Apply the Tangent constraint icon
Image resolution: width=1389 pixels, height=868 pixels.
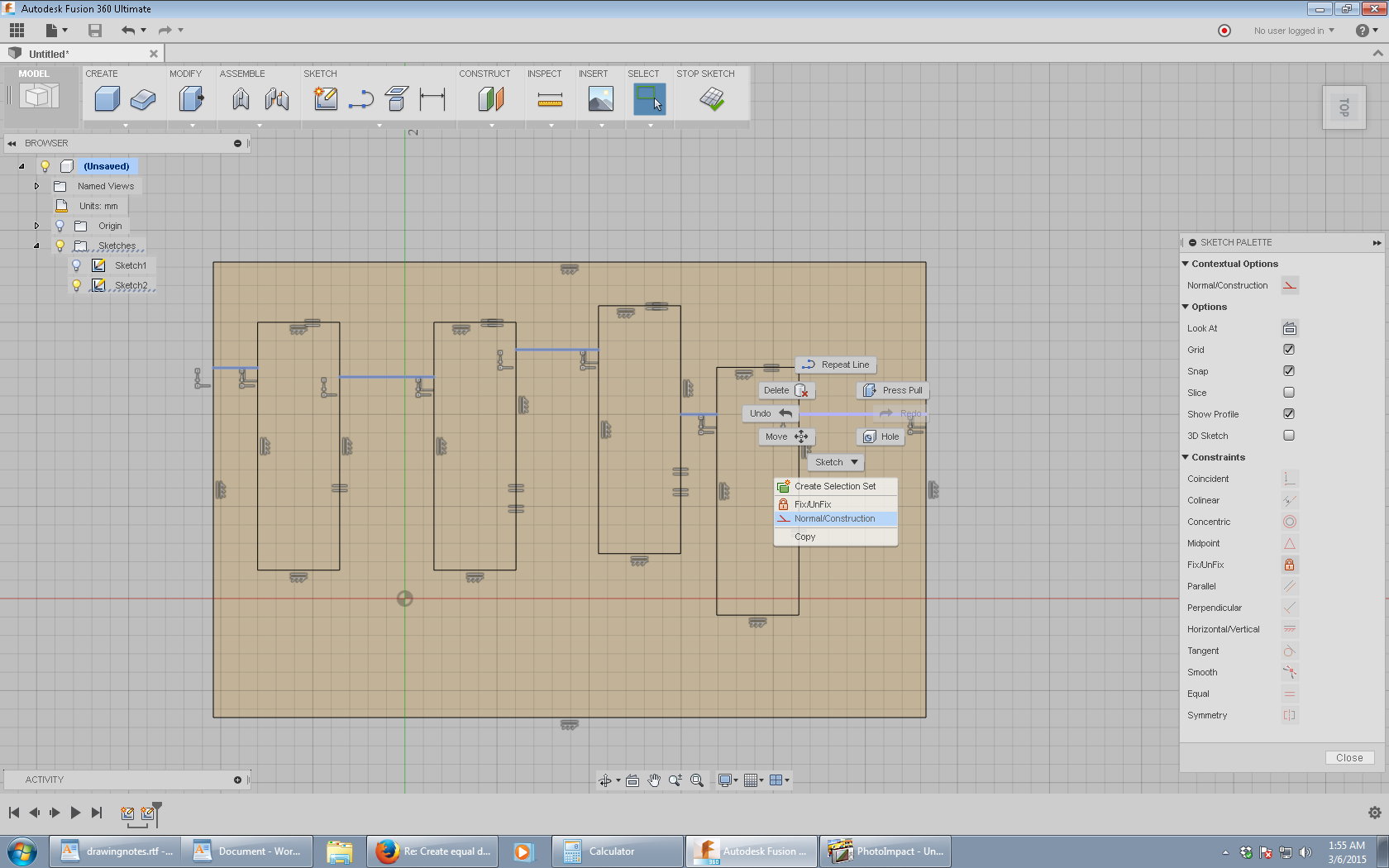click(1290, 651)
